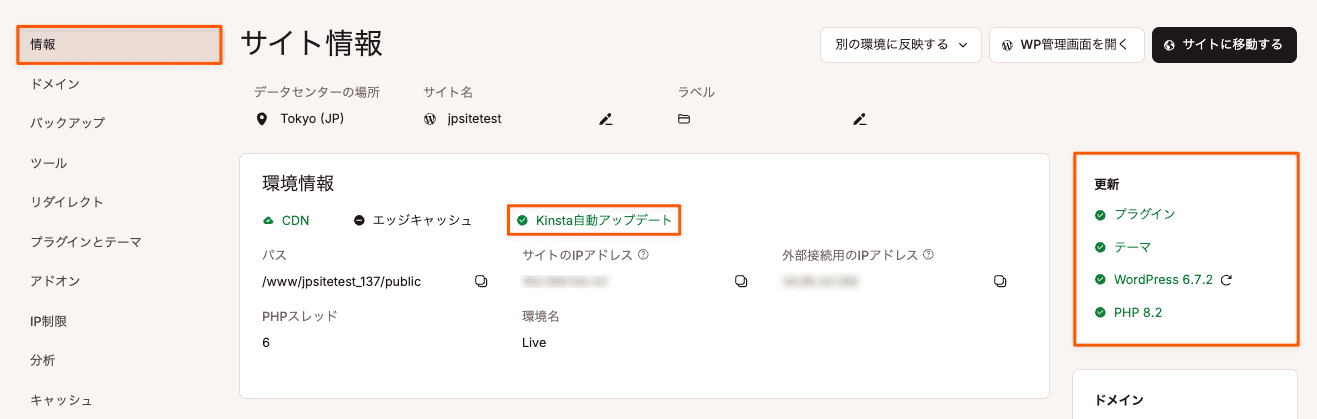The image size is (1317, 419).
Task: Click the cloud CDN icon in 環境情報
Action: 268,220
